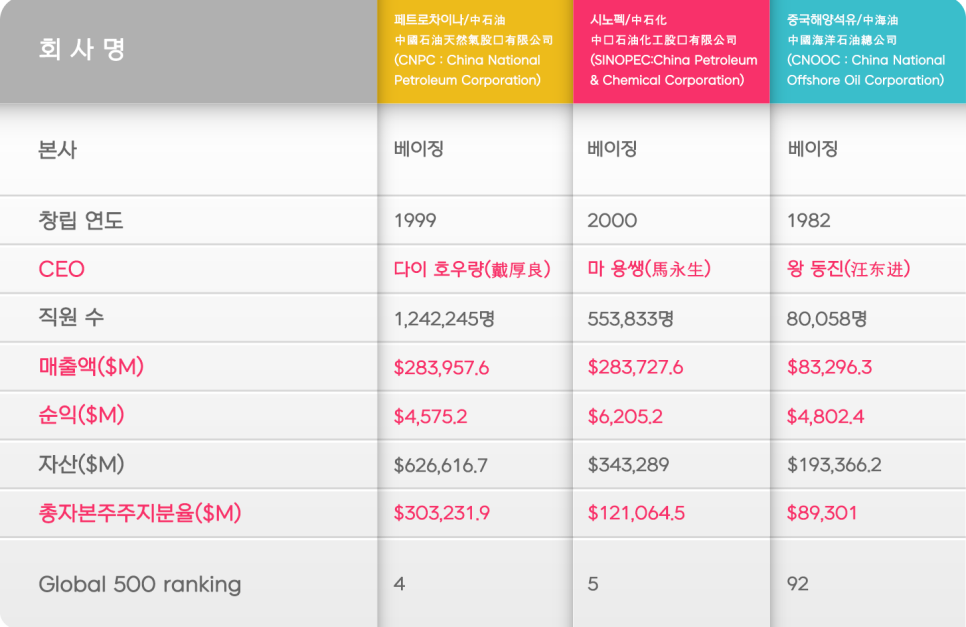Click the founding year '1982'

point(809,220)
